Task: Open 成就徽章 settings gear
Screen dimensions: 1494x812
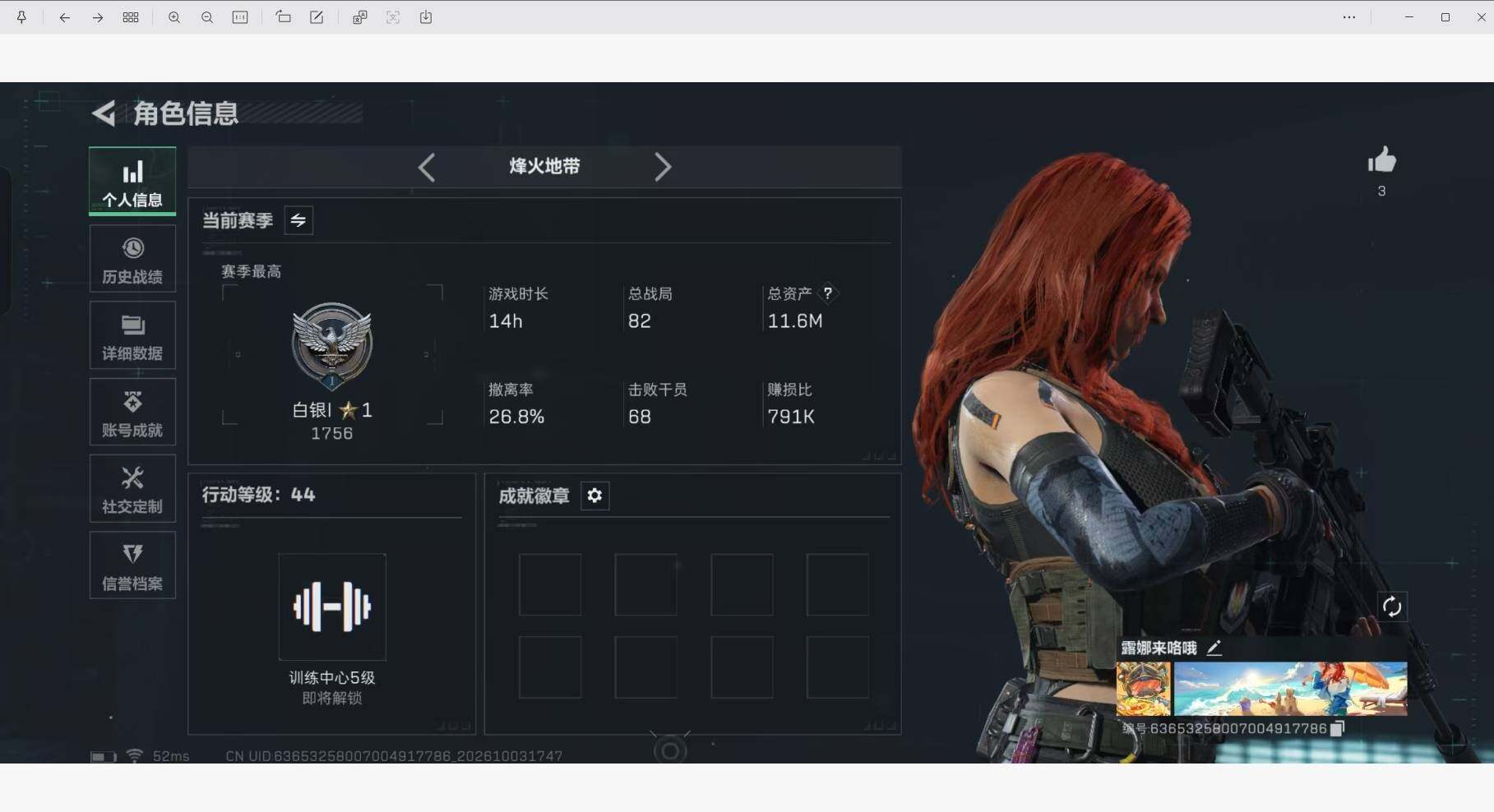Action: point(594,496)
